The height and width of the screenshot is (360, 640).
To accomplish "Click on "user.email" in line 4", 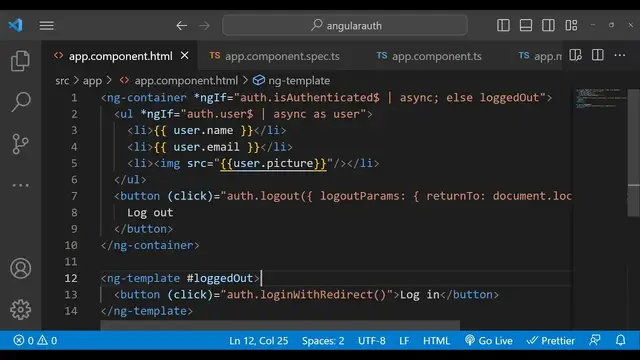I will tap(207, 147).
